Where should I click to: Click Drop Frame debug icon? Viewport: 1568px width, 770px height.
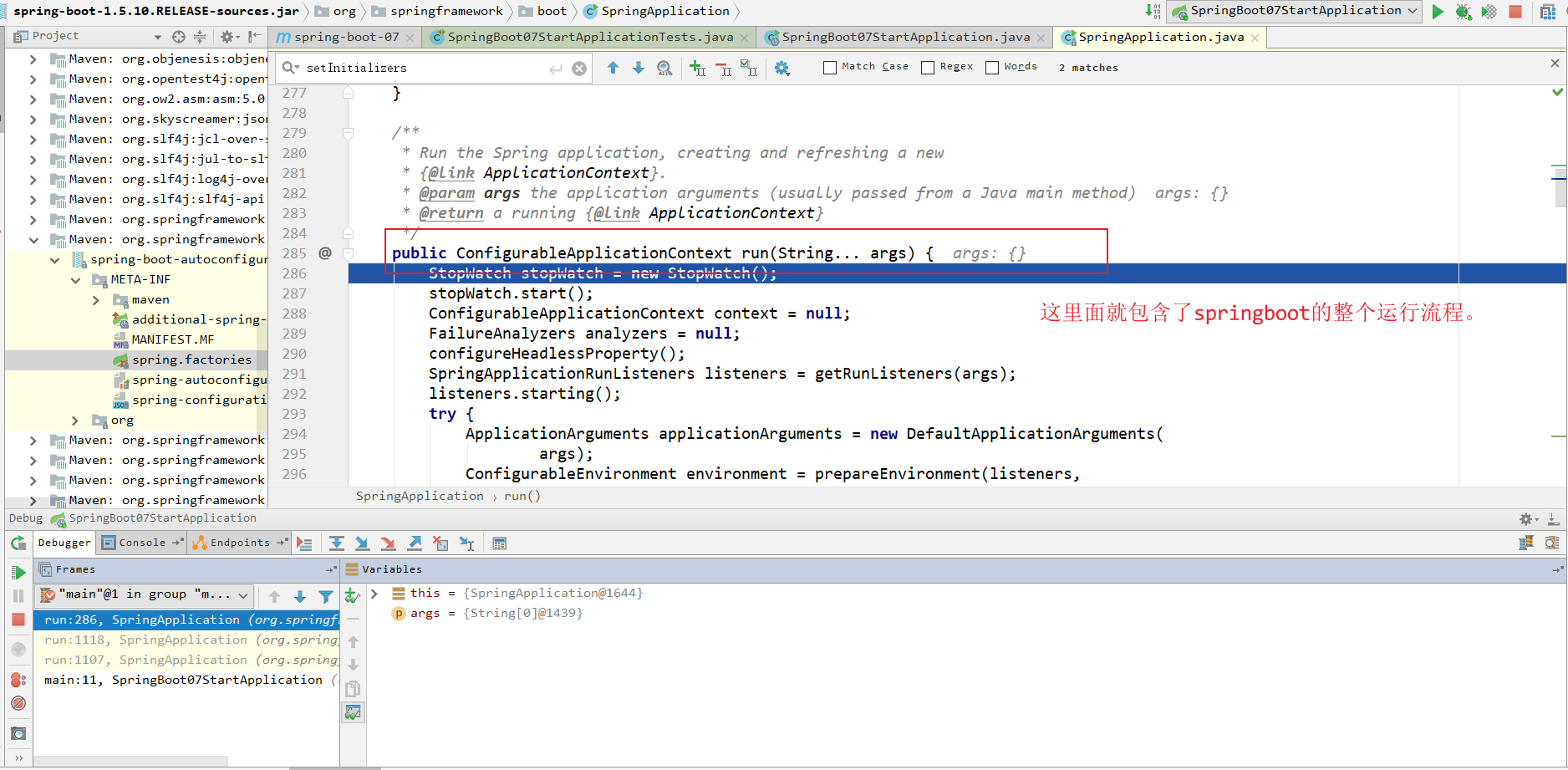click(440, 543)
